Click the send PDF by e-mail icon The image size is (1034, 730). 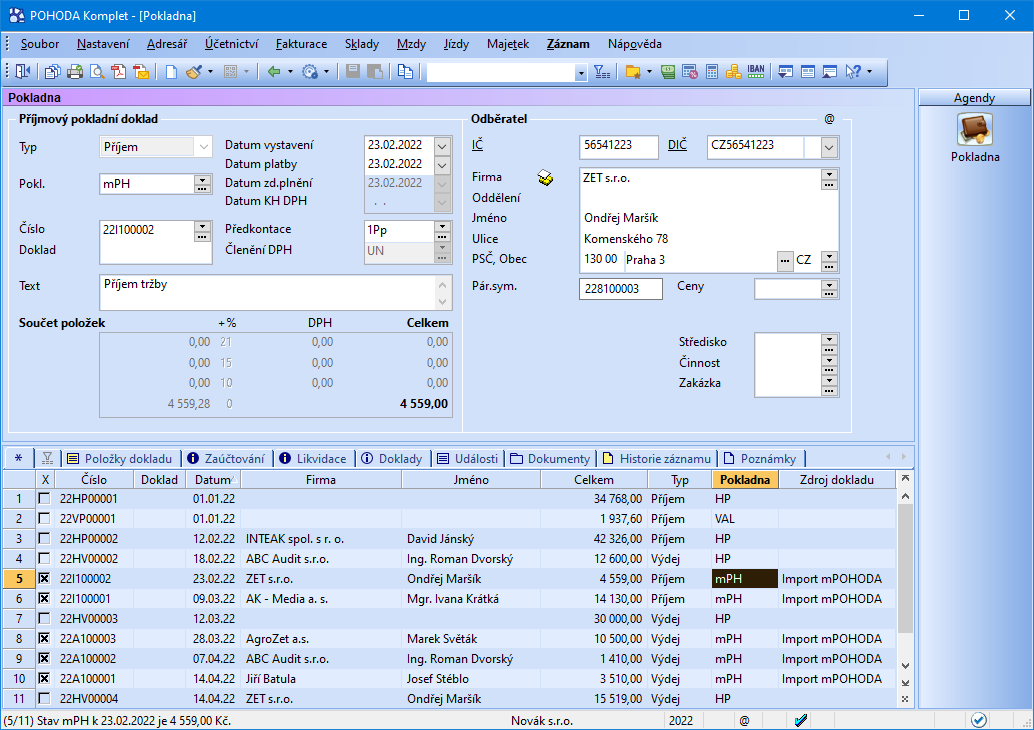pyautogui.click(x=141, y=71)
